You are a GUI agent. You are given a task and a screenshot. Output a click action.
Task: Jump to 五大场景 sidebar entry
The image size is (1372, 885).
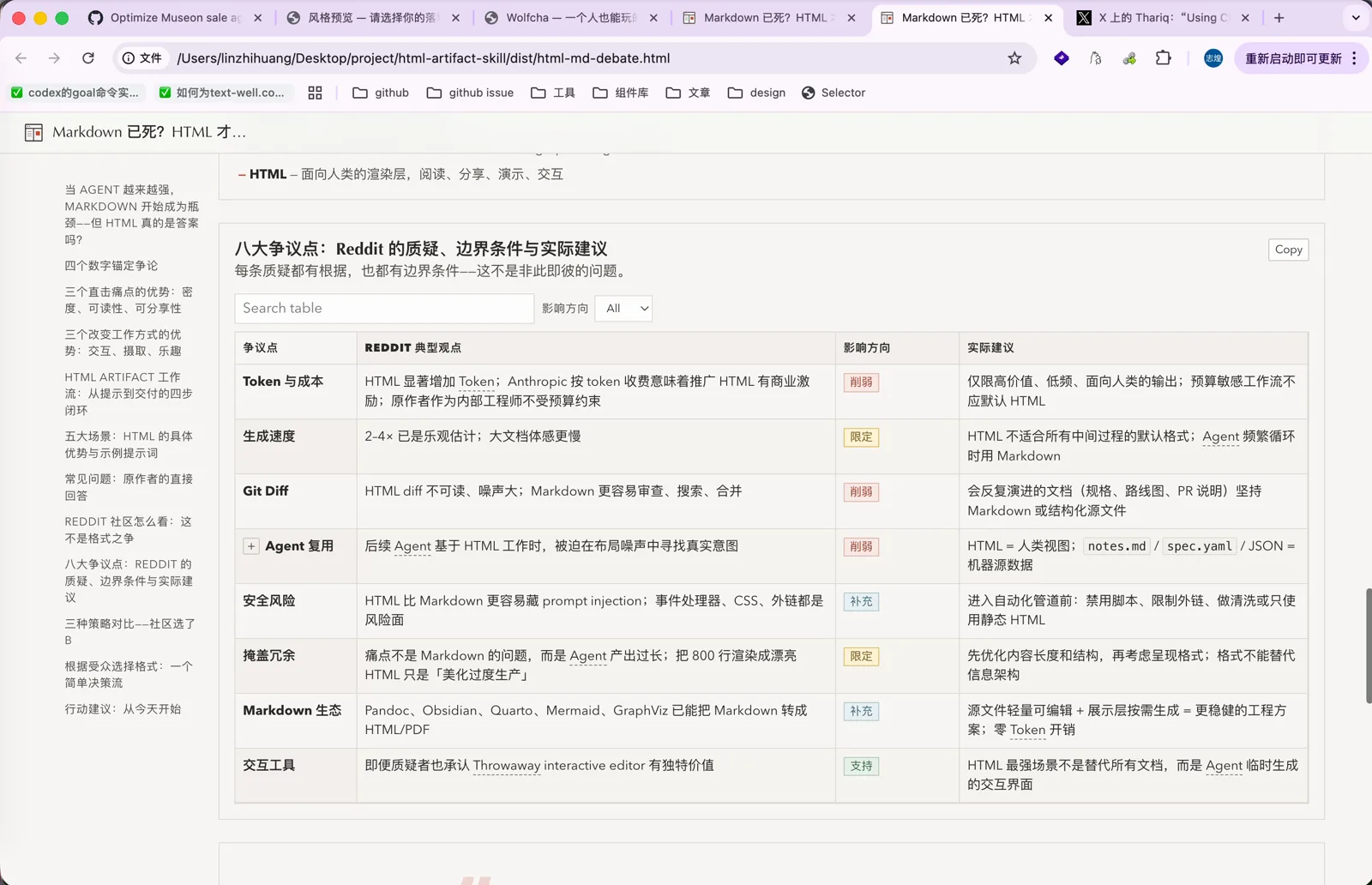pos(129,445)
